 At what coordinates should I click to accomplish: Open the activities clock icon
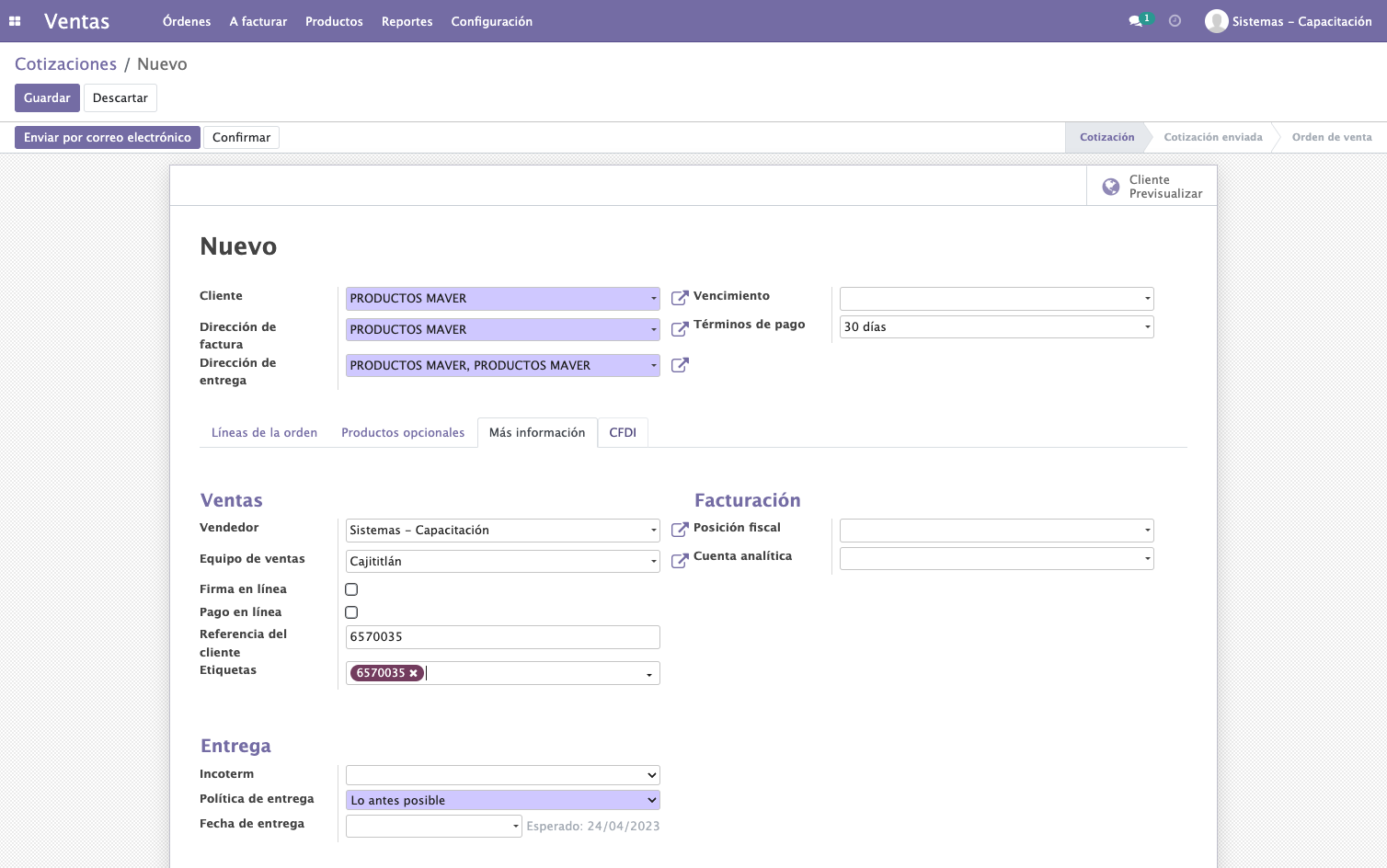[1175, 21]
